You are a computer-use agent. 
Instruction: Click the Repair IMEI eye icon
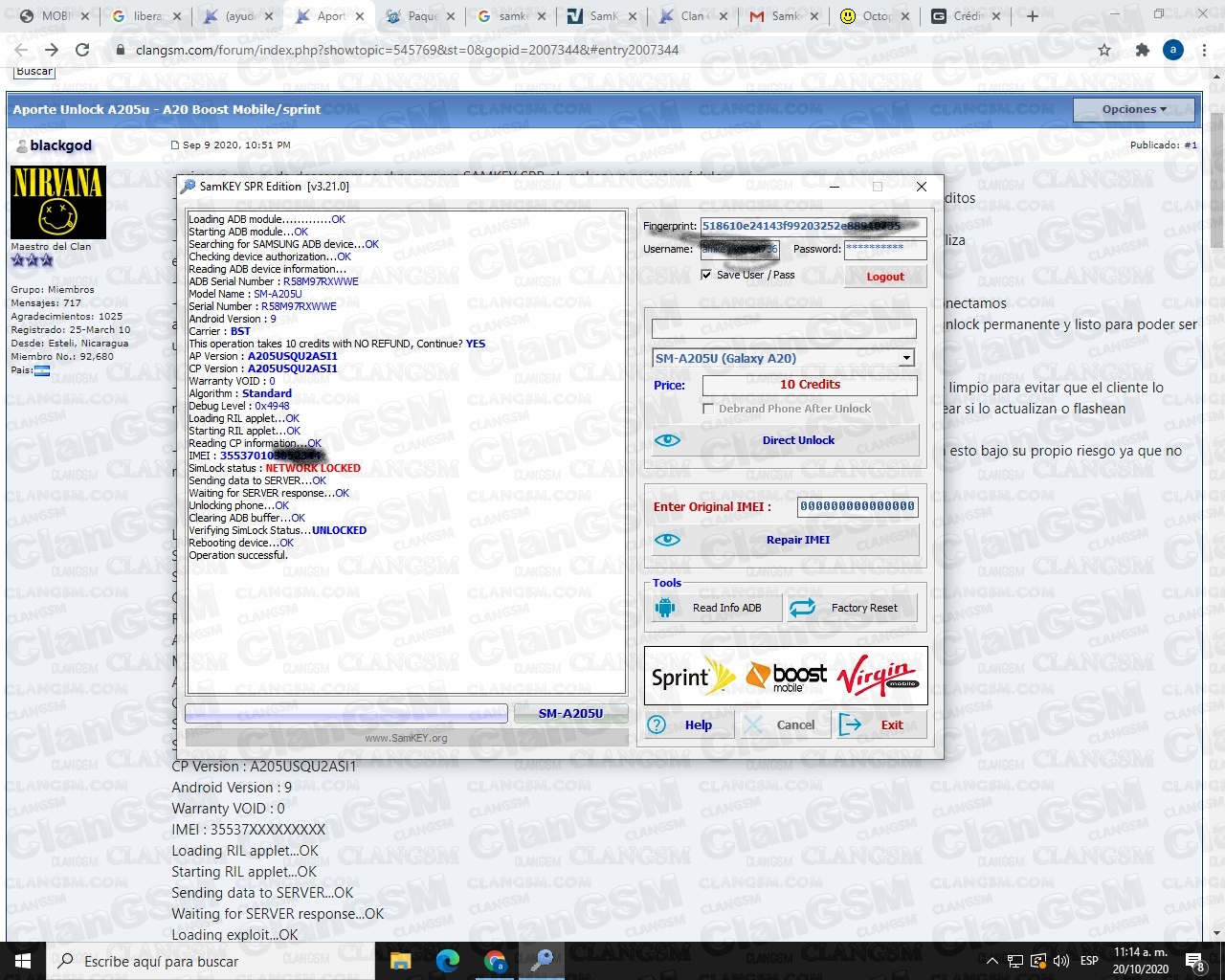pos(667,540)
